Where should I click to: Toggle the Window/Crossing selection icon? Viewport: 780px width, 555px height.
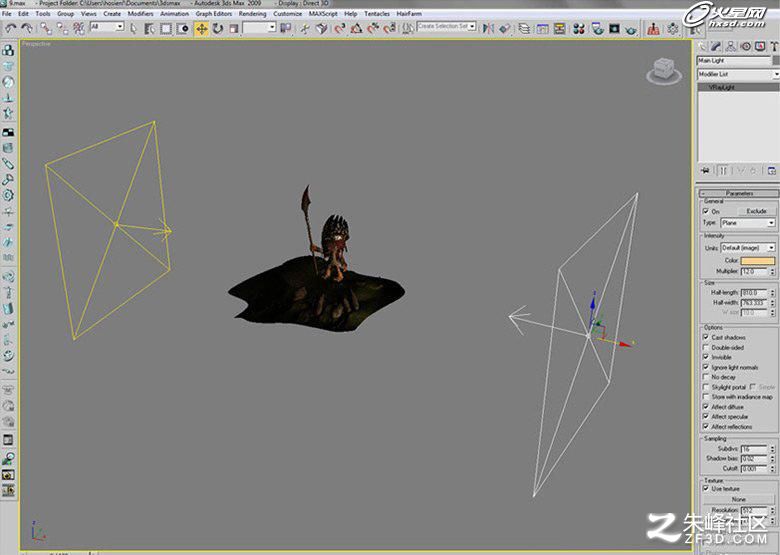183,28
